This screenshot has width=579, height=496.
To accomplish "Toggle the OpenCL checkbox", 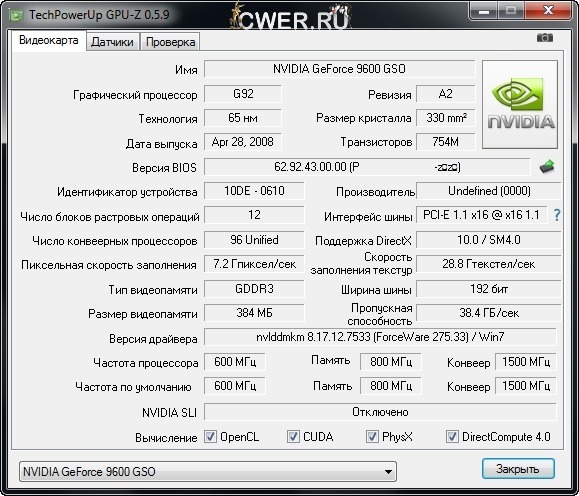I will [210, 437].
